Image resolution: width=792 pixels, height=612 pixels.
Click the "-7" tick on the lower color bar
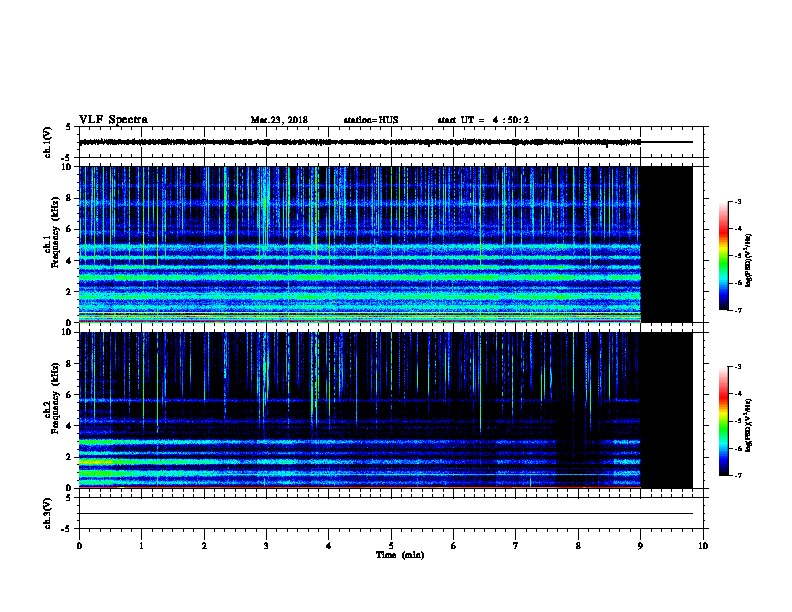[x=737, y=475]
